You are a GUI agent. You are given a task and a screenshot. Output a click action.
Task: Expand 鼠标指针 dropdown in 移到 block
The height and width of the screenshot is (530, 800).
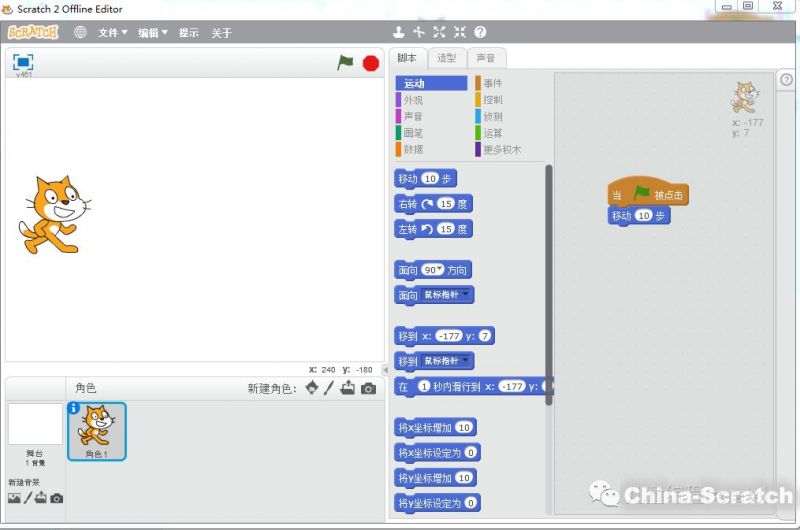[468, 360]
